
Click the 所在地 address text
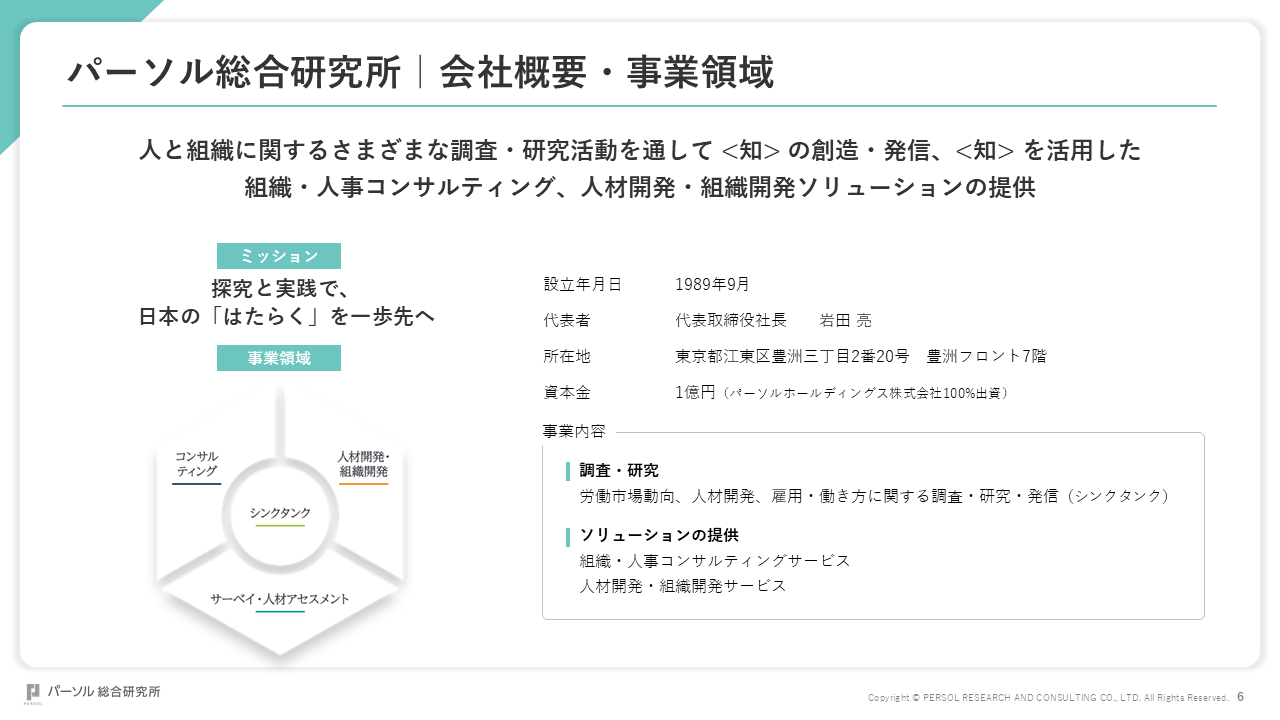tap(860, 356)
